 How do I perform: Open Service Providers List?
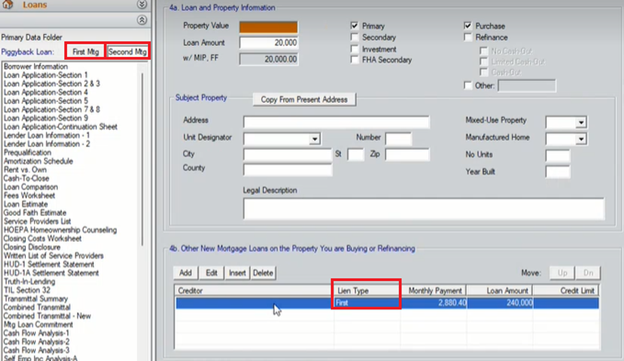click(x=37, y=221)
